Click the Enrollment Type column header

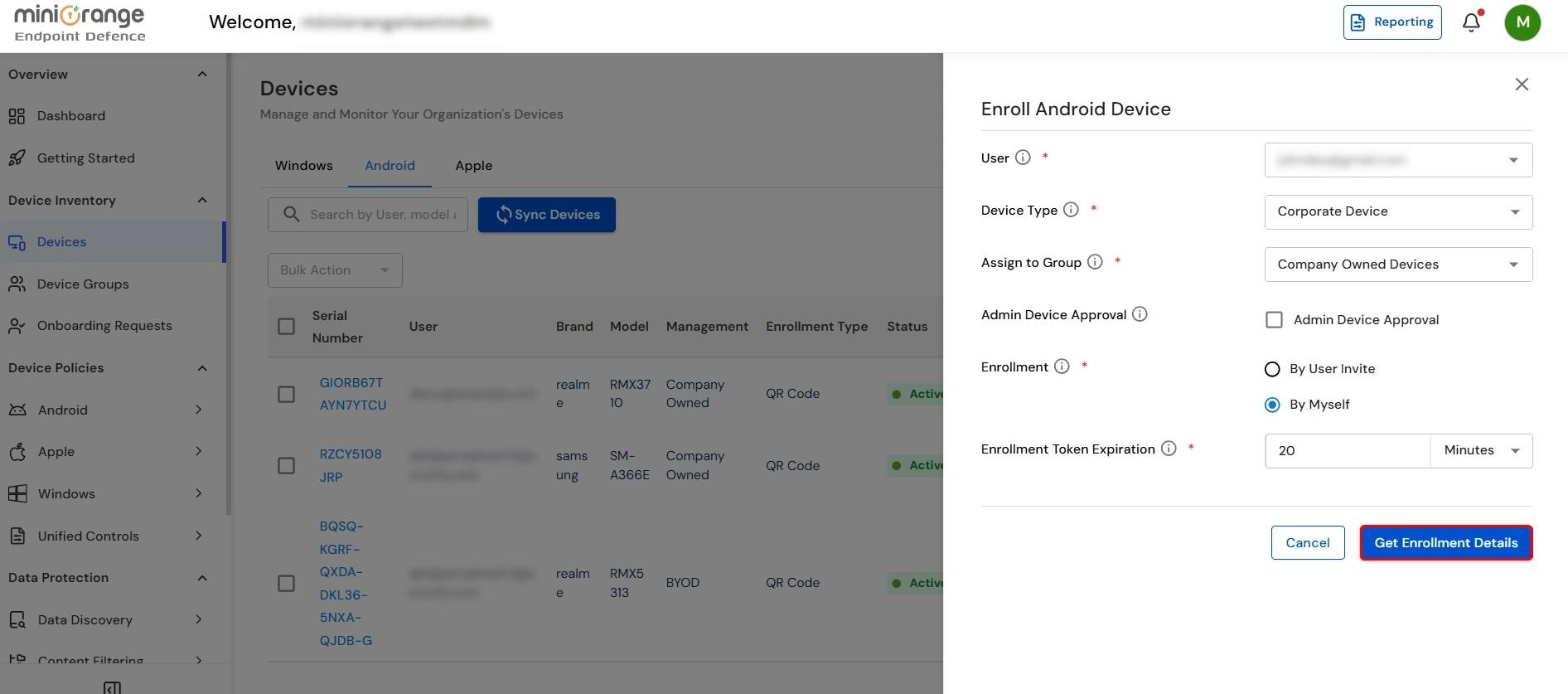coord(816,327)
